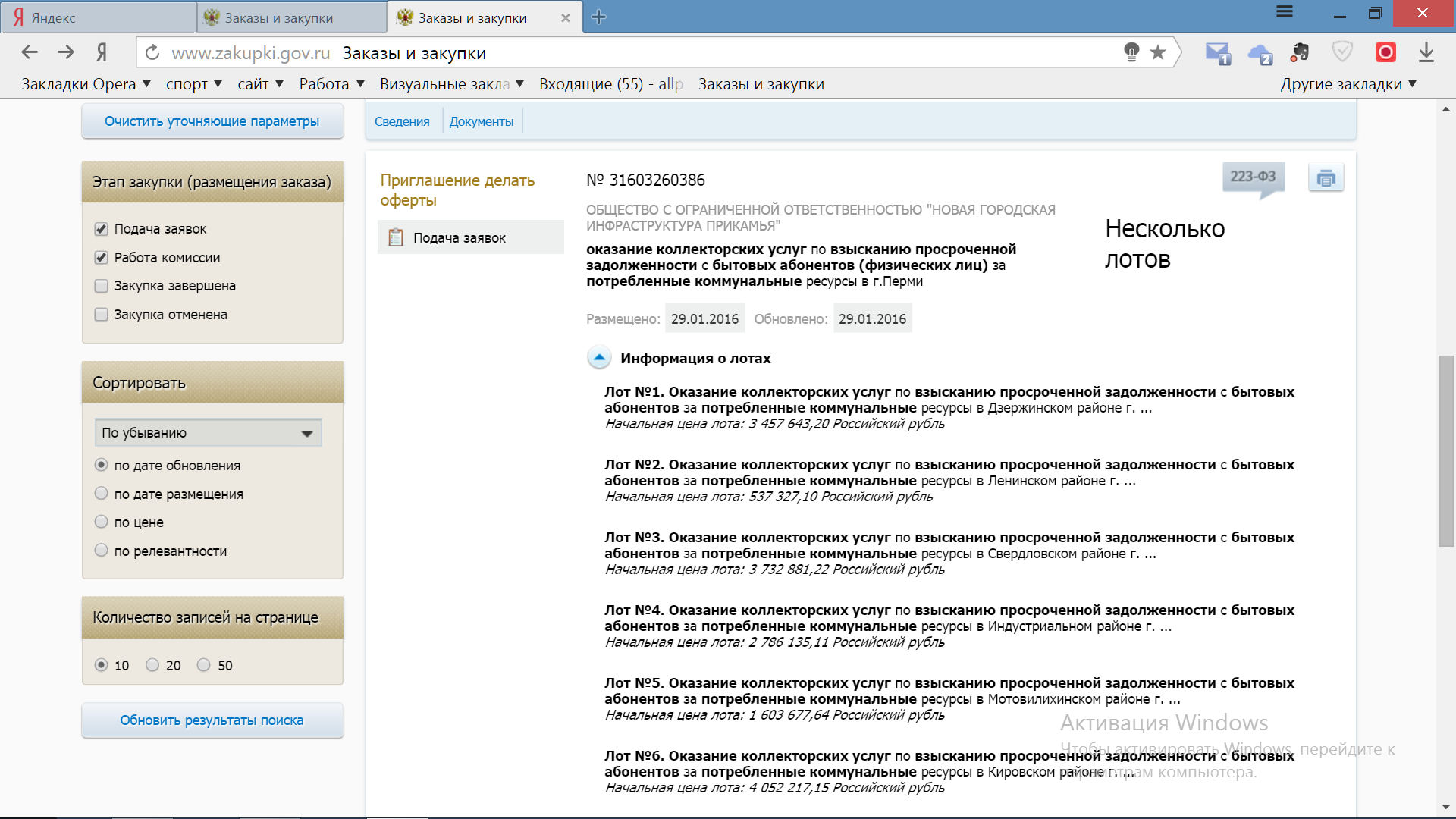The width and height of the screenshot is (1456, 819).
Task: Open Документы tab of the notice
Action: [482, 121]
